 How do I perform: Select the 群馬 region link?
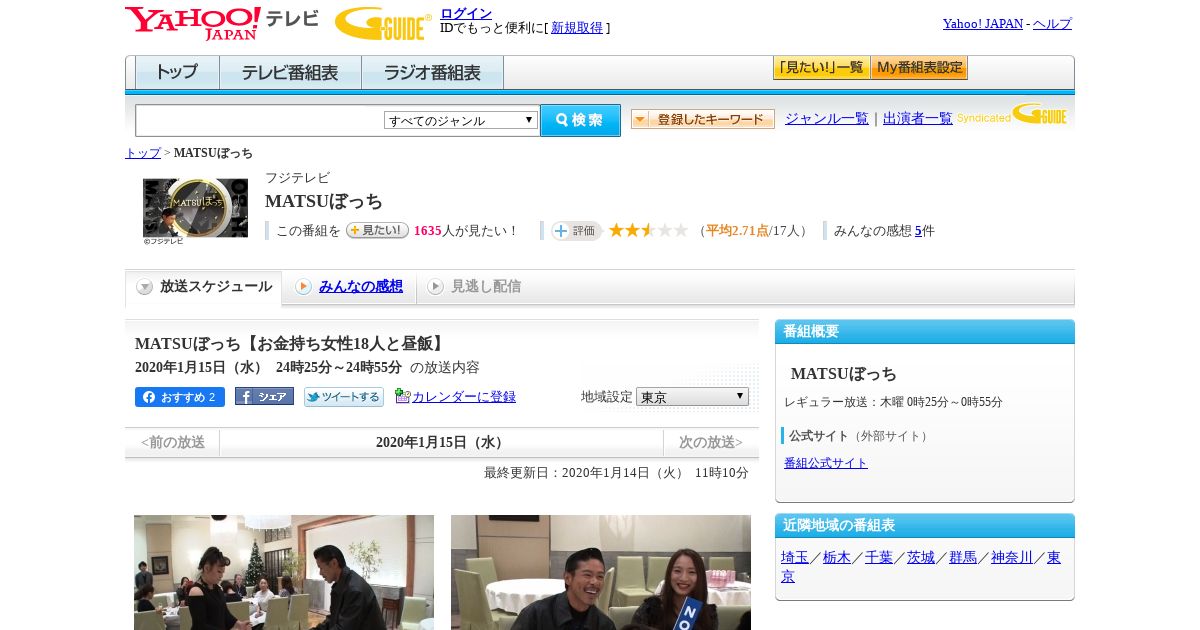click(963, 558)
